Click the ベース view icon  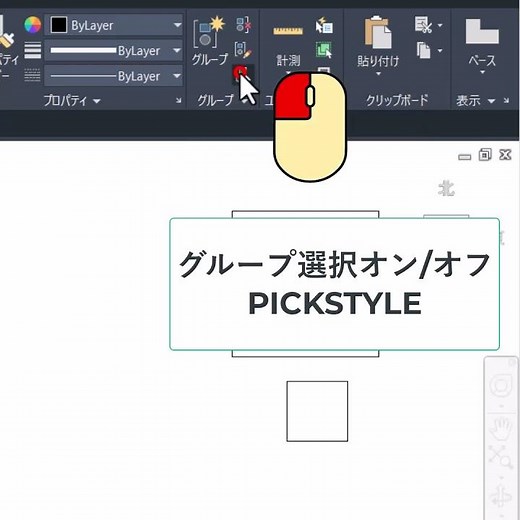click(x=482, y=32)
